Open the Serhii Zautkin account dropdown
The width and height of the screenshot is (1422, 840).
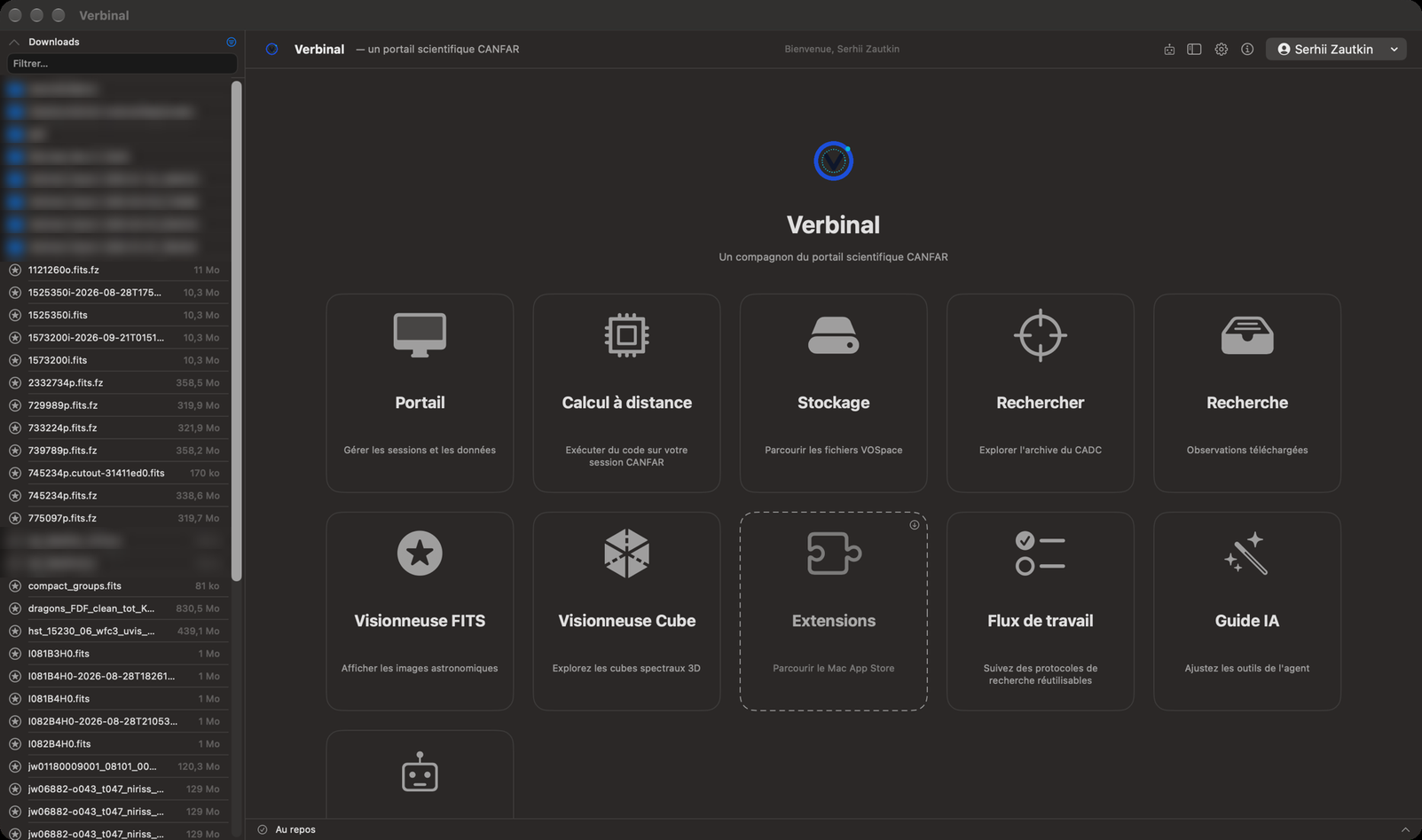click(x=1336, y=50)
